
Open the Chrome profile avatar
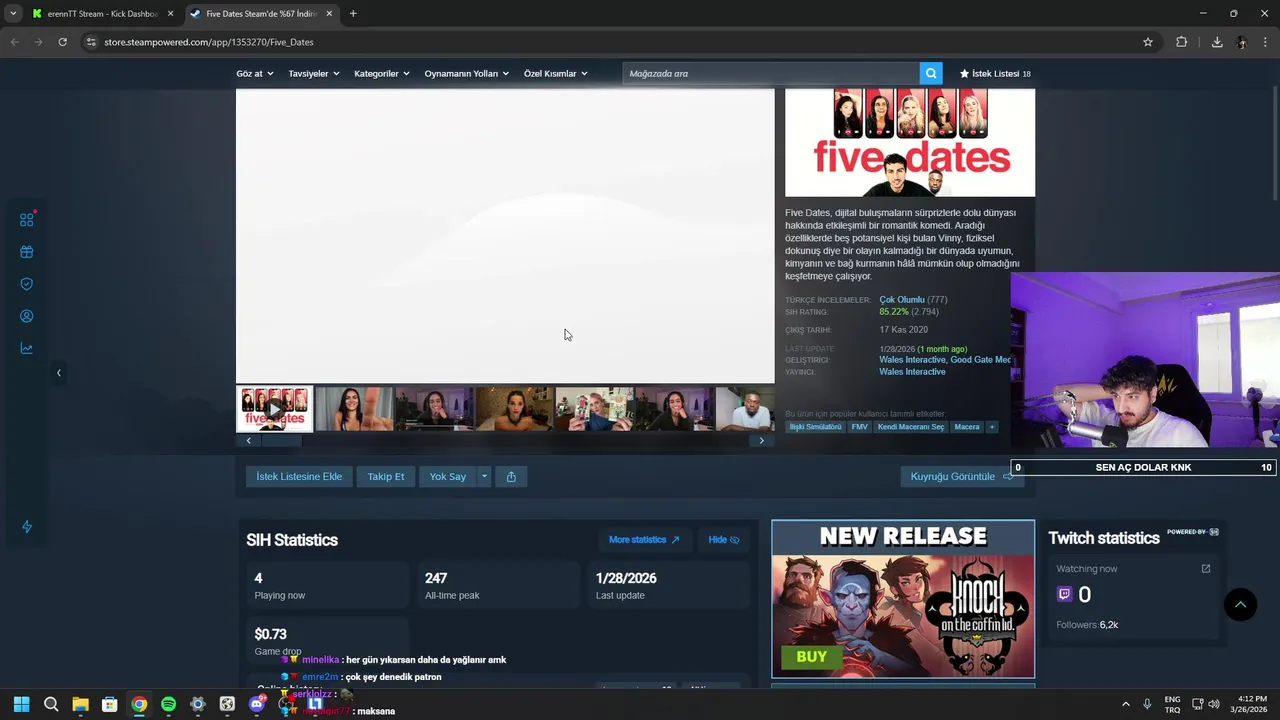point(1242,42)
